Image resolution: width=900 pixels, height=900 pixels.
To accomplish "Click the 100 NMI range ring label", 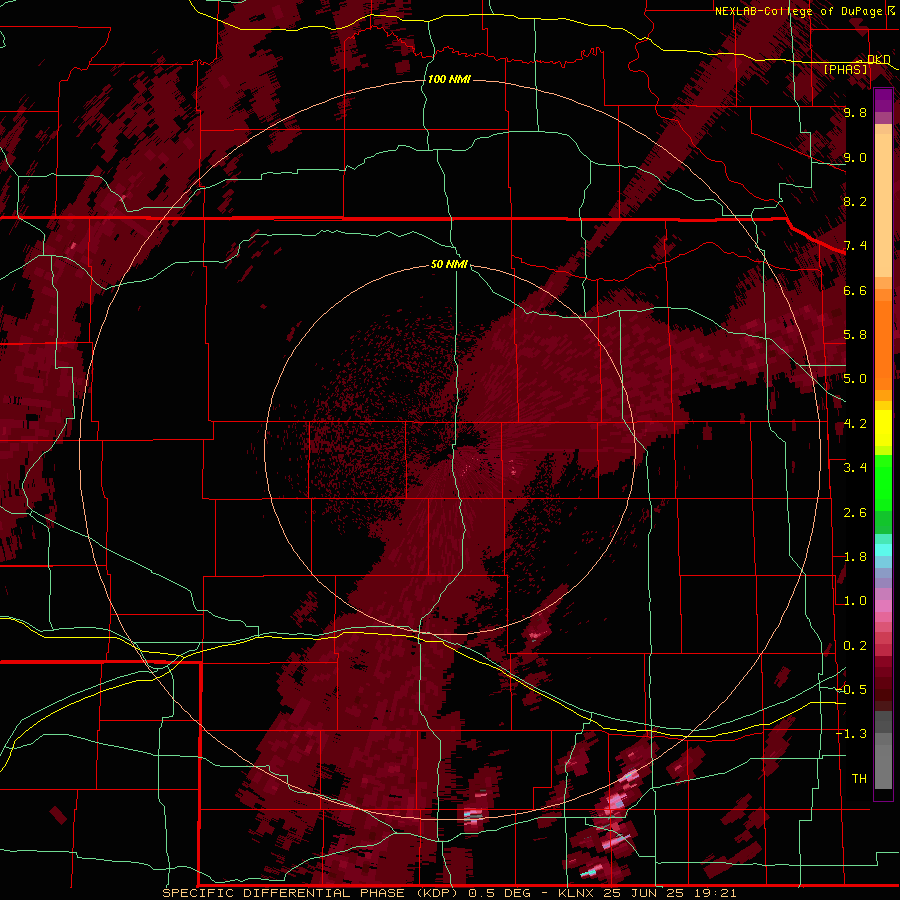I will [x=449, y=79].
